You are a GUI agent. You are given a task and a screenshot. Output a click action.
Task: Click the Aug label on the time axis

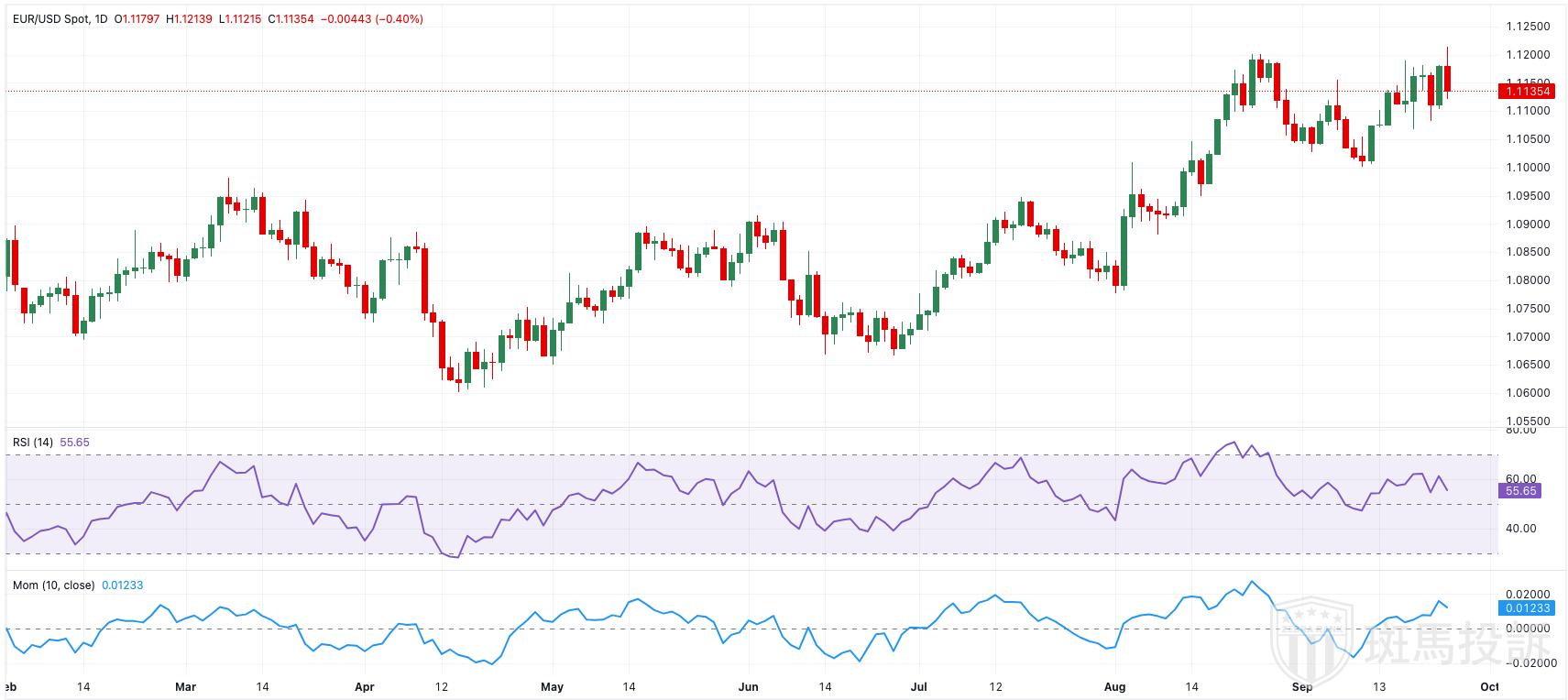[x=1114, y=686]
